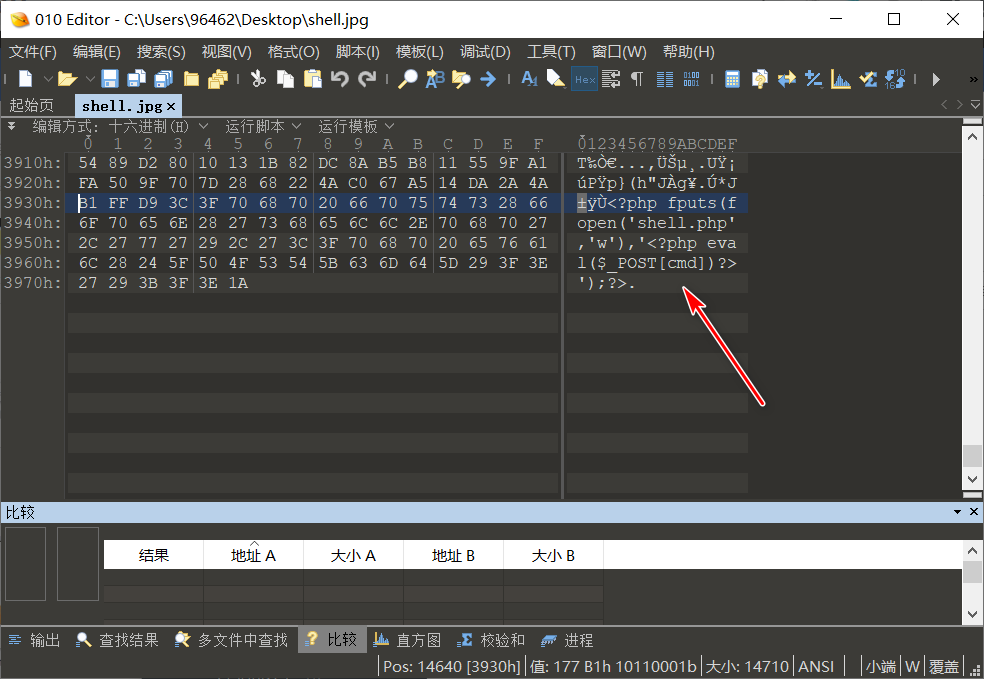Click the Convert arrows icon
Image resolution: width=984 pixels, height=679 pixels.
786,78
